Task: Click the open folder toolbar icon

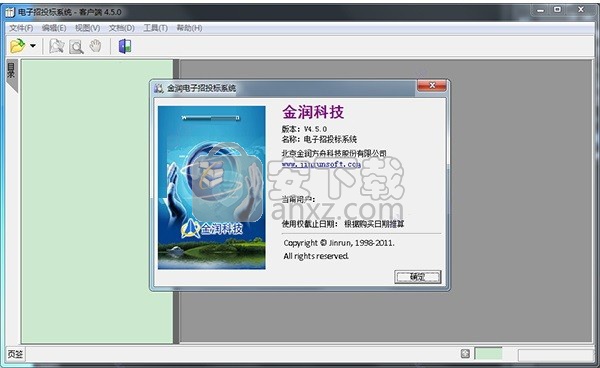Action: pyautogui.click(x=17, y=46)
